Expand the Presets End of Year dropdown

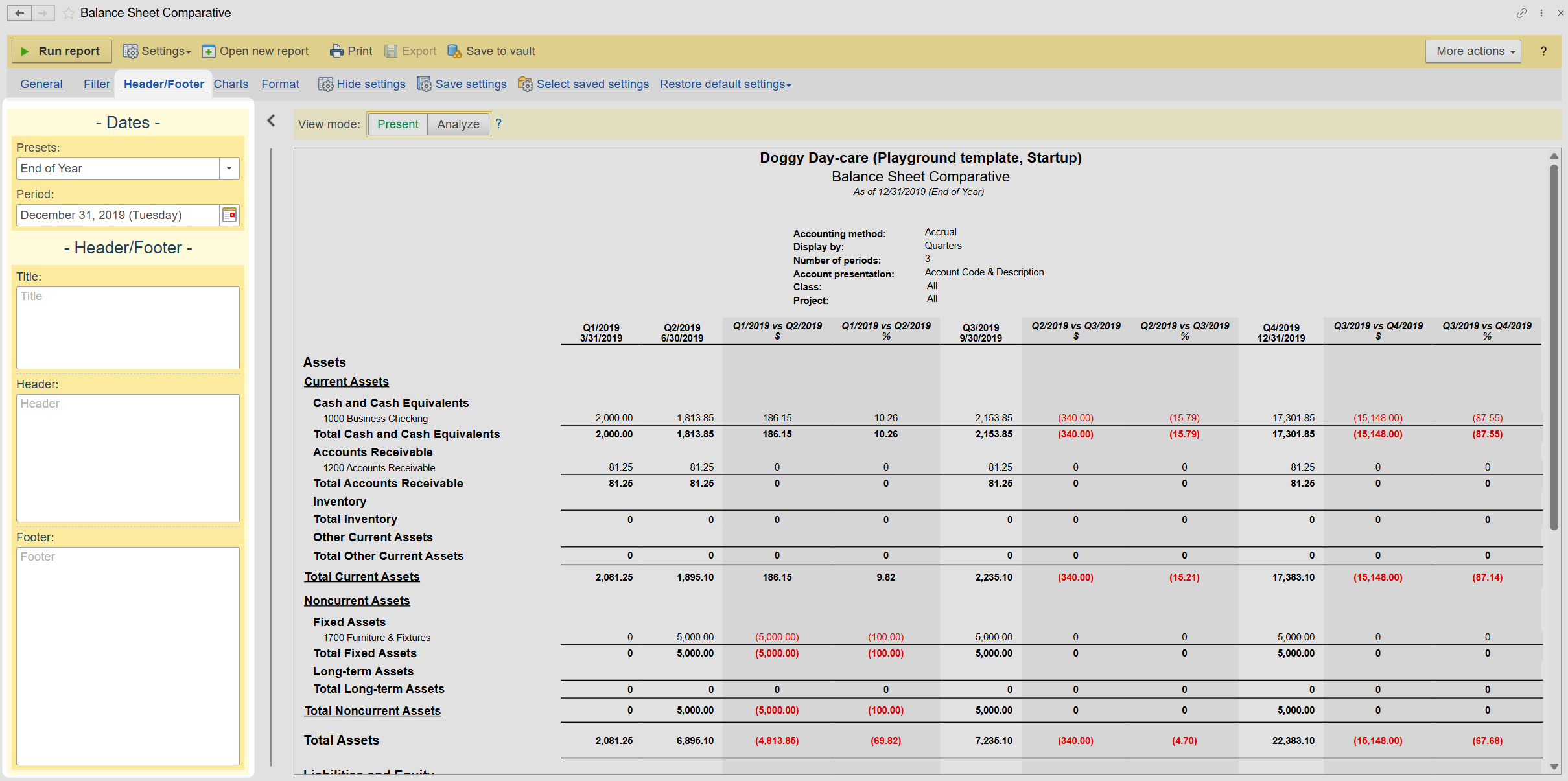click(x=229, y=169)
